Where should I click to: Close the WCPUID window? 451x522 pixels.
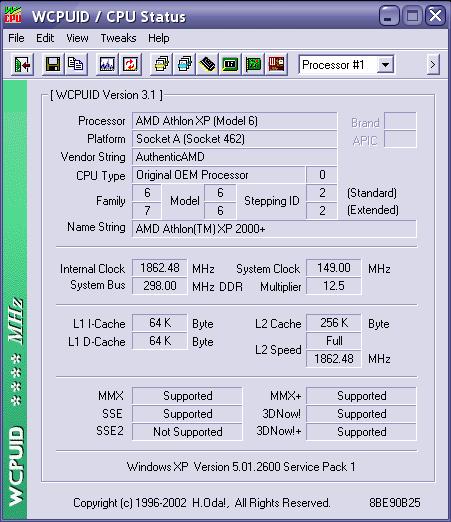click(x=435, y=16)
